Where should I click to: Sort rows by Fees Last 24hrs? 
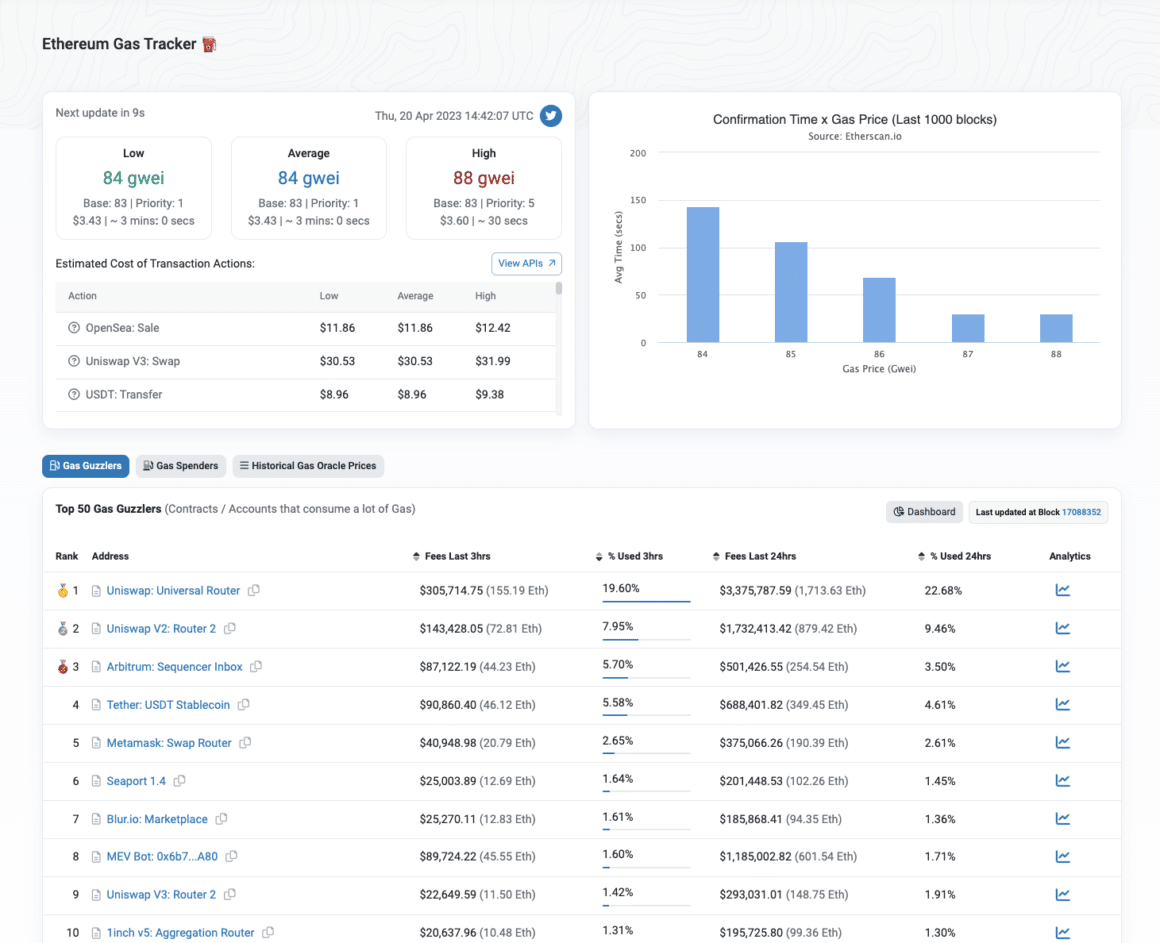click(x=714, y=556)
